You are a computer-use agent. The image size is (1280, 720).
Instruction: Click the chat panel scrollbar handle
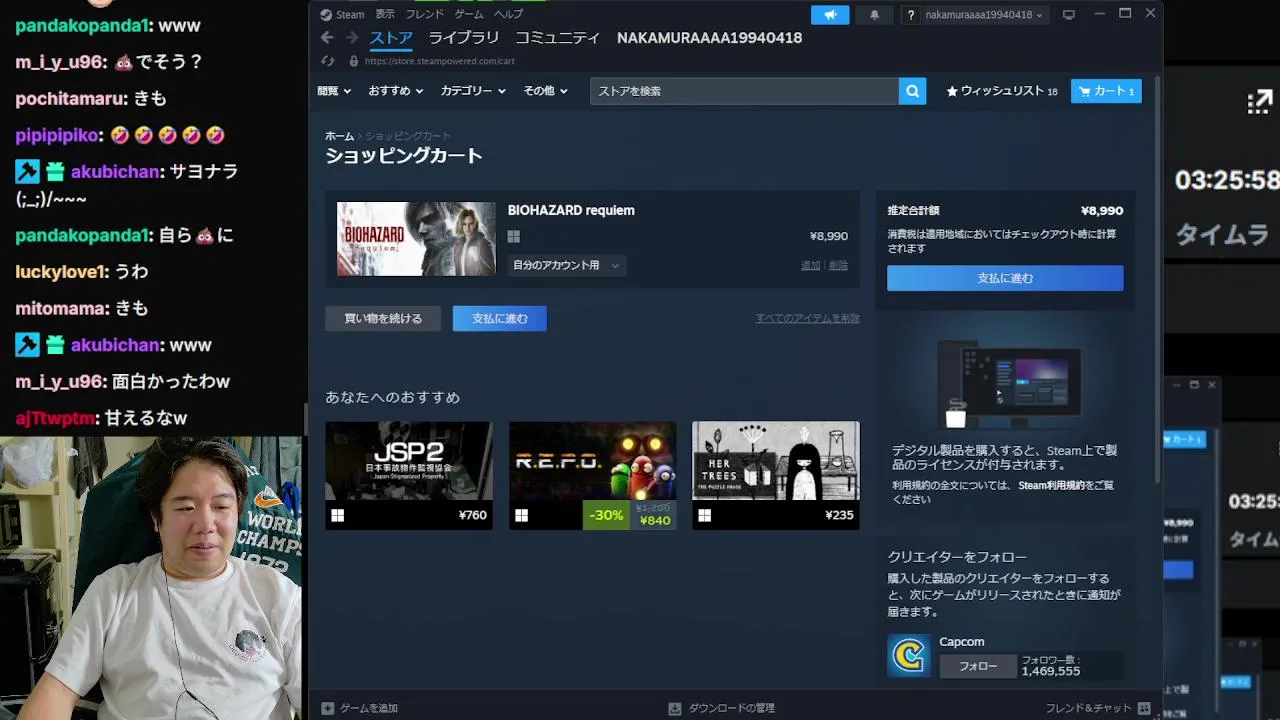tap(305, 418)
